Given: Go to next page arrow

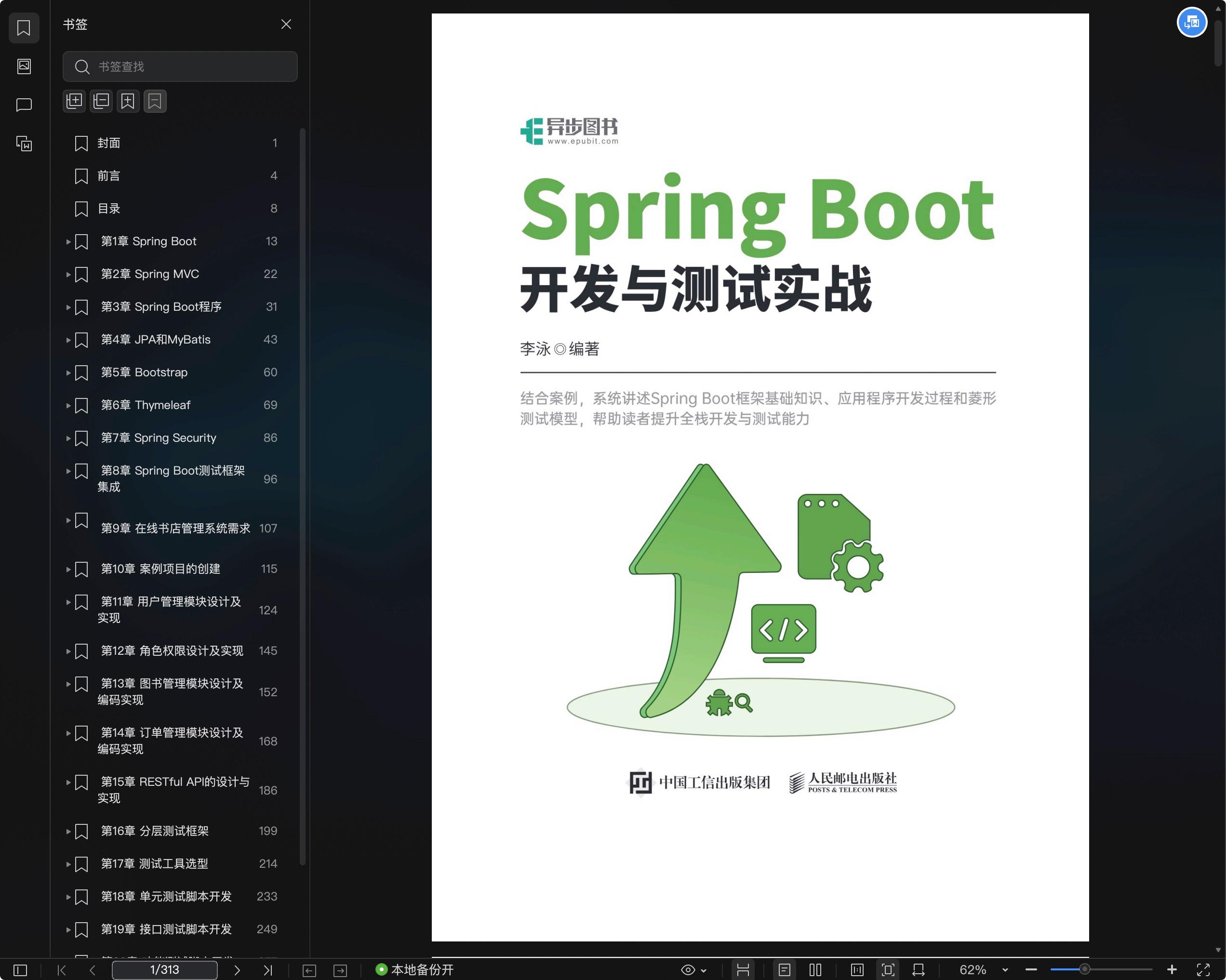Looking at the screenshot, I should pos(237,970).
